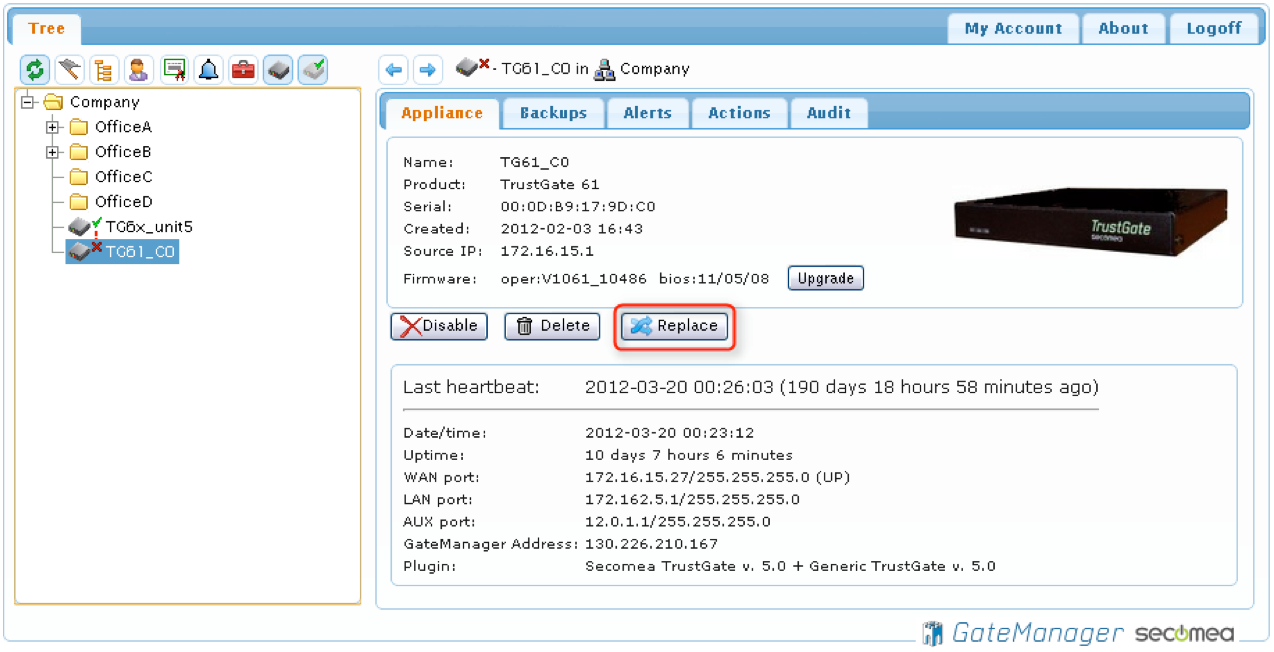
Task: Select the OfficeC folder
Action: point(124,177)
